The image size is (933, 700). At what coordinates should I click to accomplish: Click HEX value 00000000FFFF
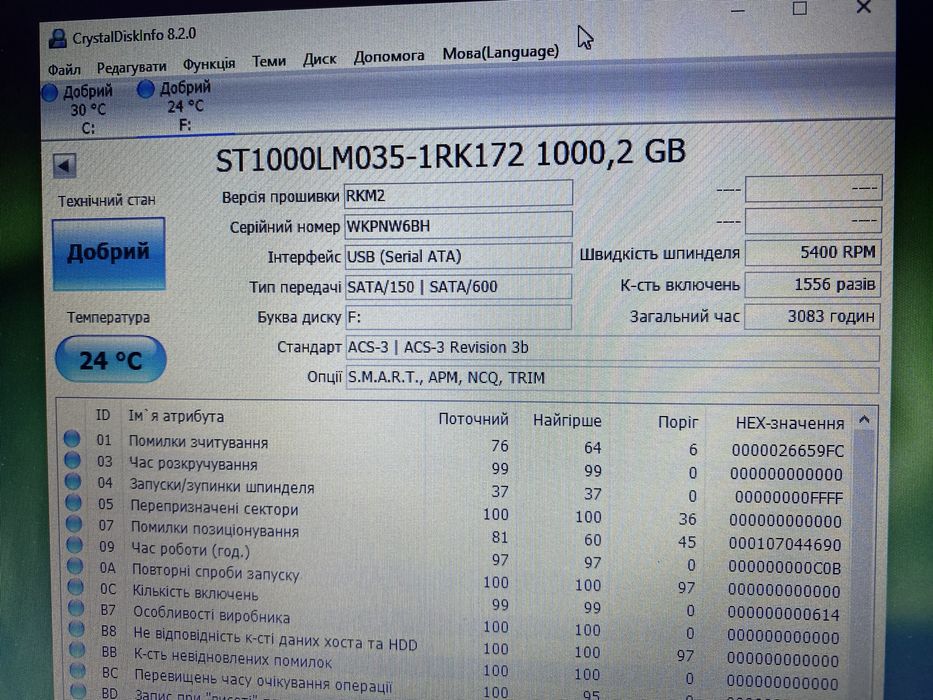point(789,497)
